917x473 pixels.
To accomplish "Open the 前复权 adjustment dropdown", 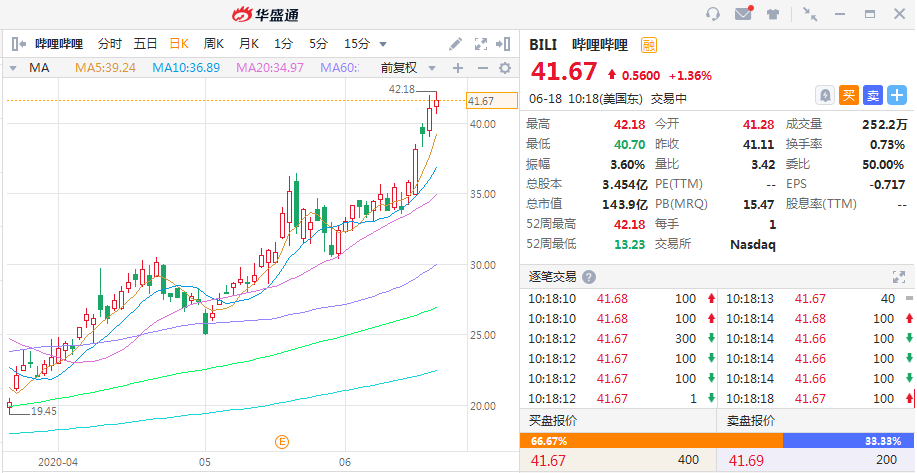I will pos(408,68).
